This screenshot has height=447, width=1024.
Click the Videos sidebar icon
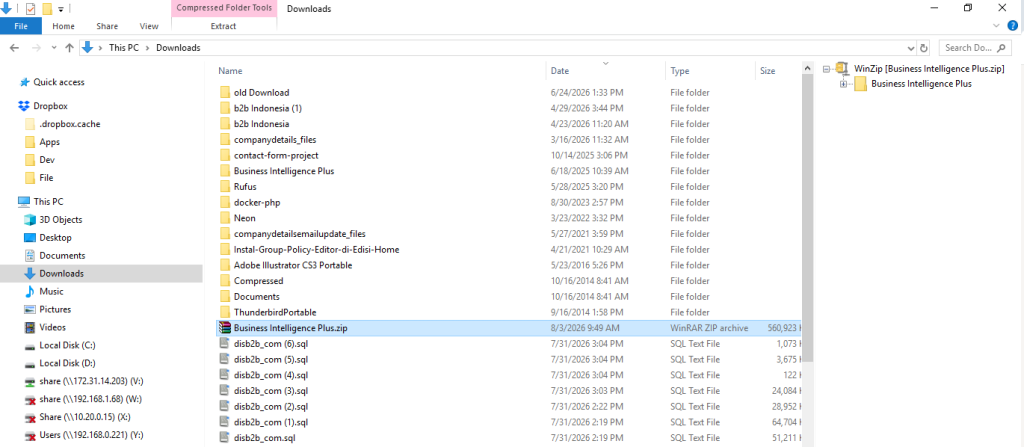pyautogui.click(x=29, y=327)
